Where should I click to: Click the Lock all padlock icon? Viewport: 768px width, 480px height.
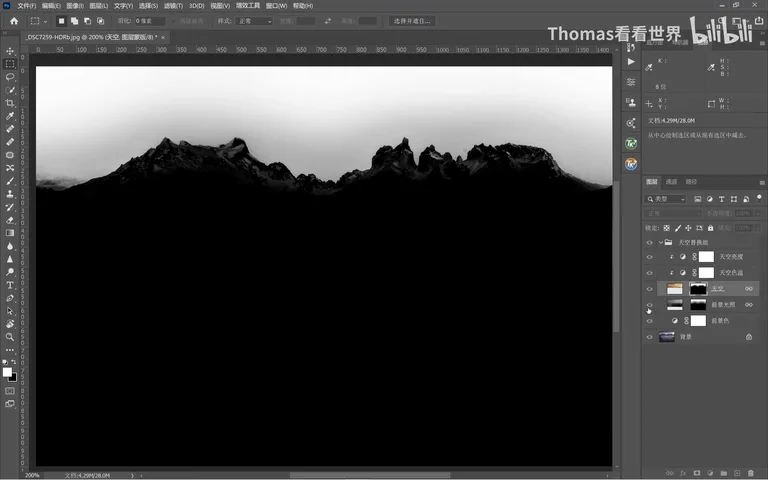pos(710,228)
